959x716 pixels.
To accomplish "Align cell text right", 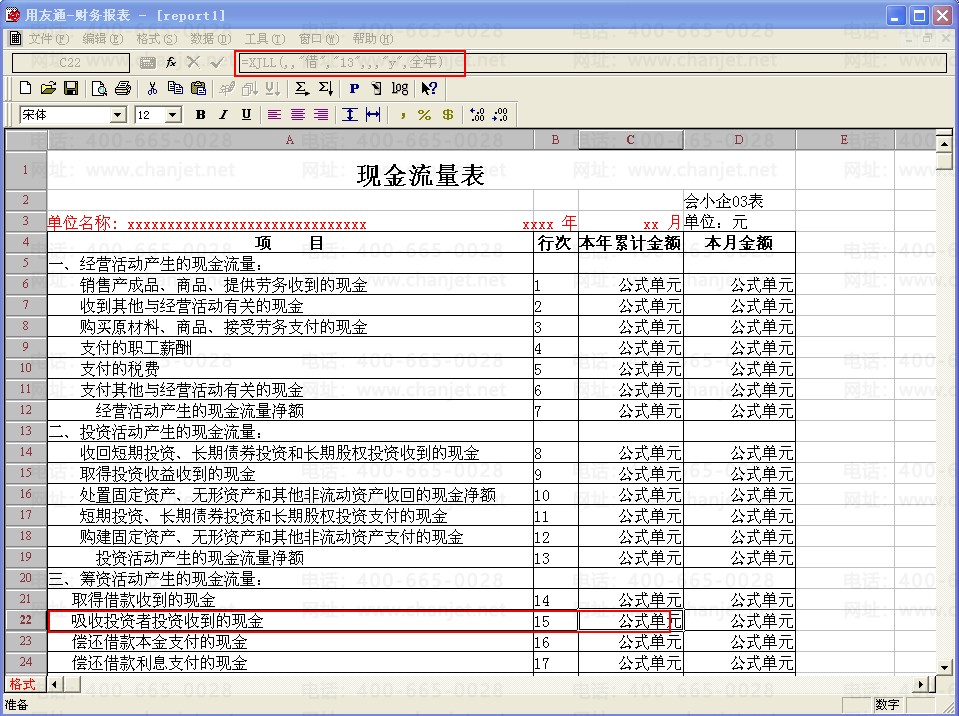I will [x=321, y=114].
